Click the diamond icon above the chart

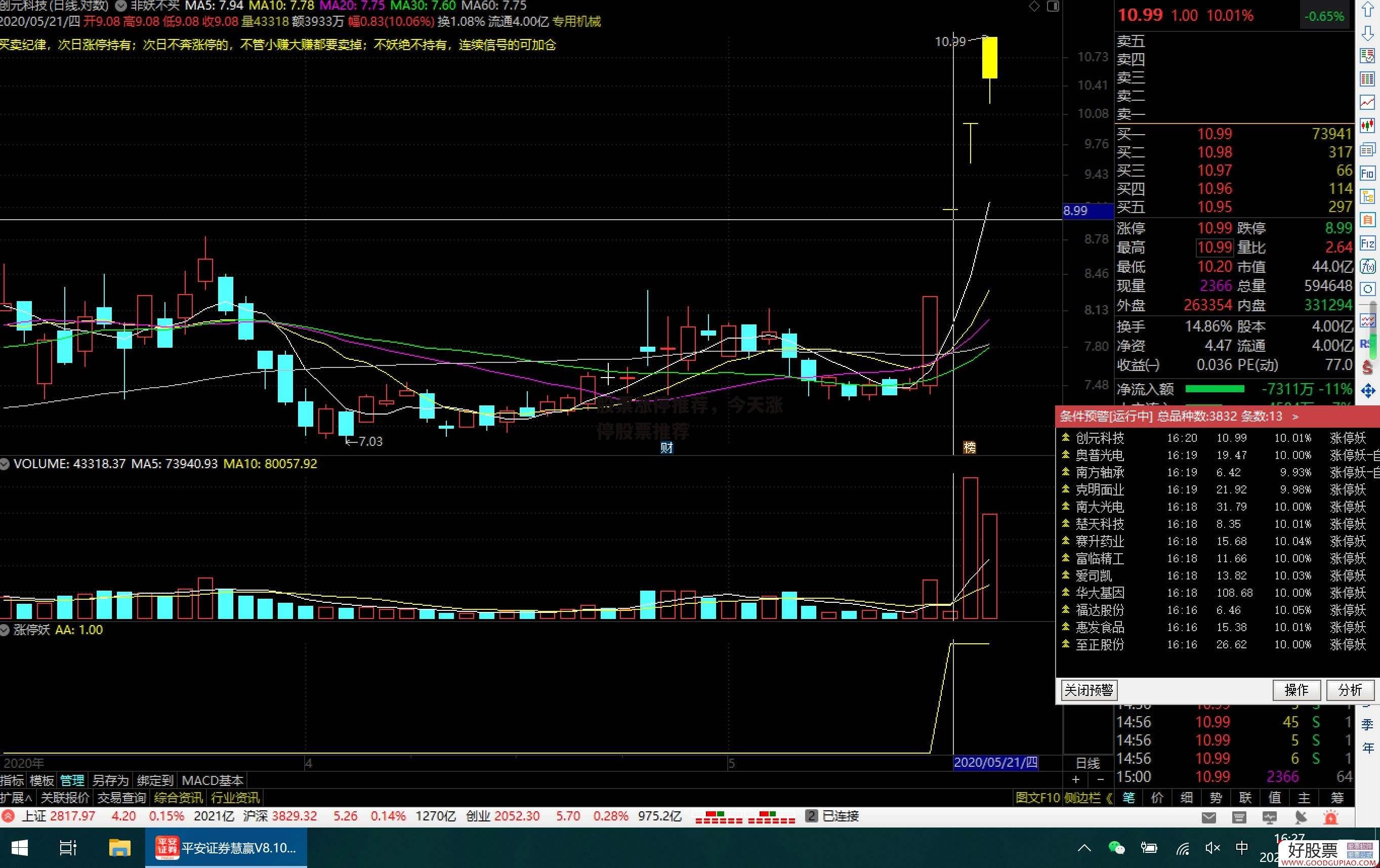[1034, 6]
